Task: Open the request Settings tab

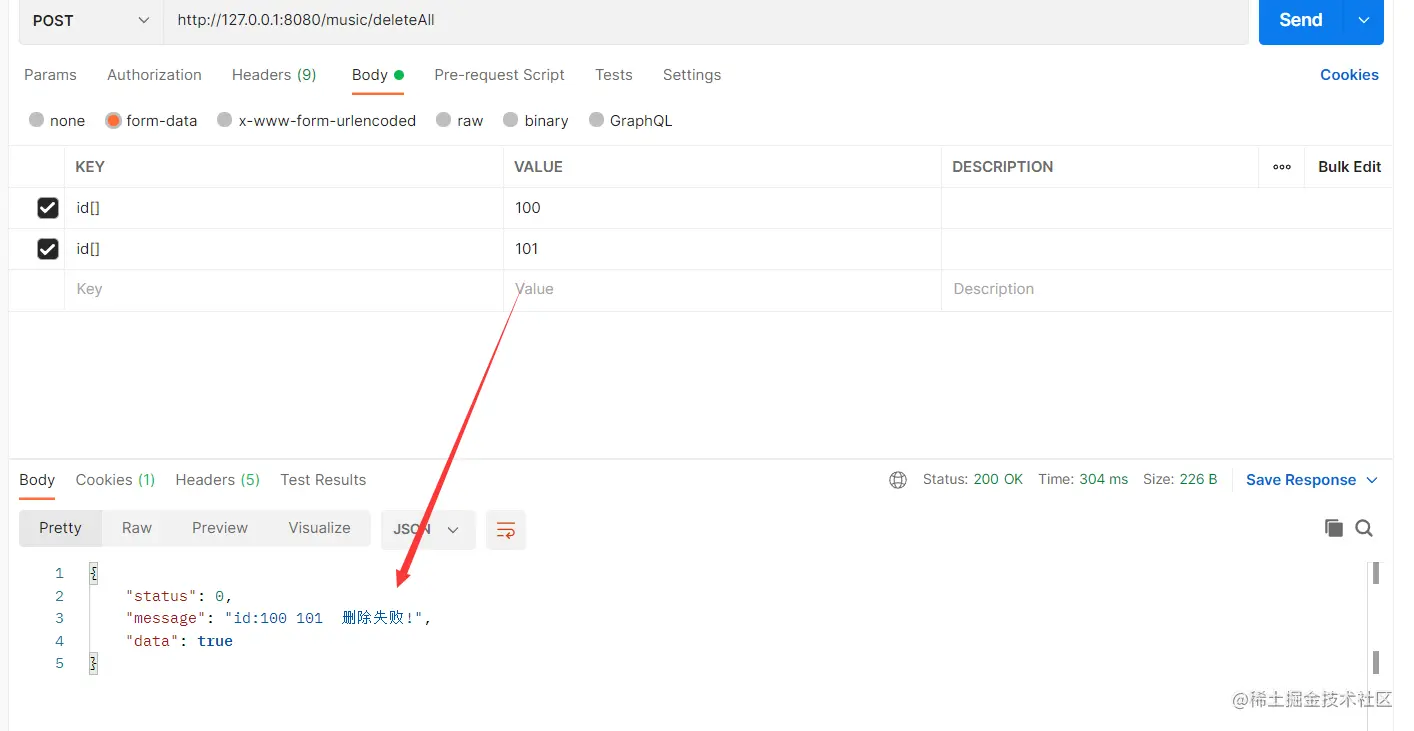Action: click(692, 75)
